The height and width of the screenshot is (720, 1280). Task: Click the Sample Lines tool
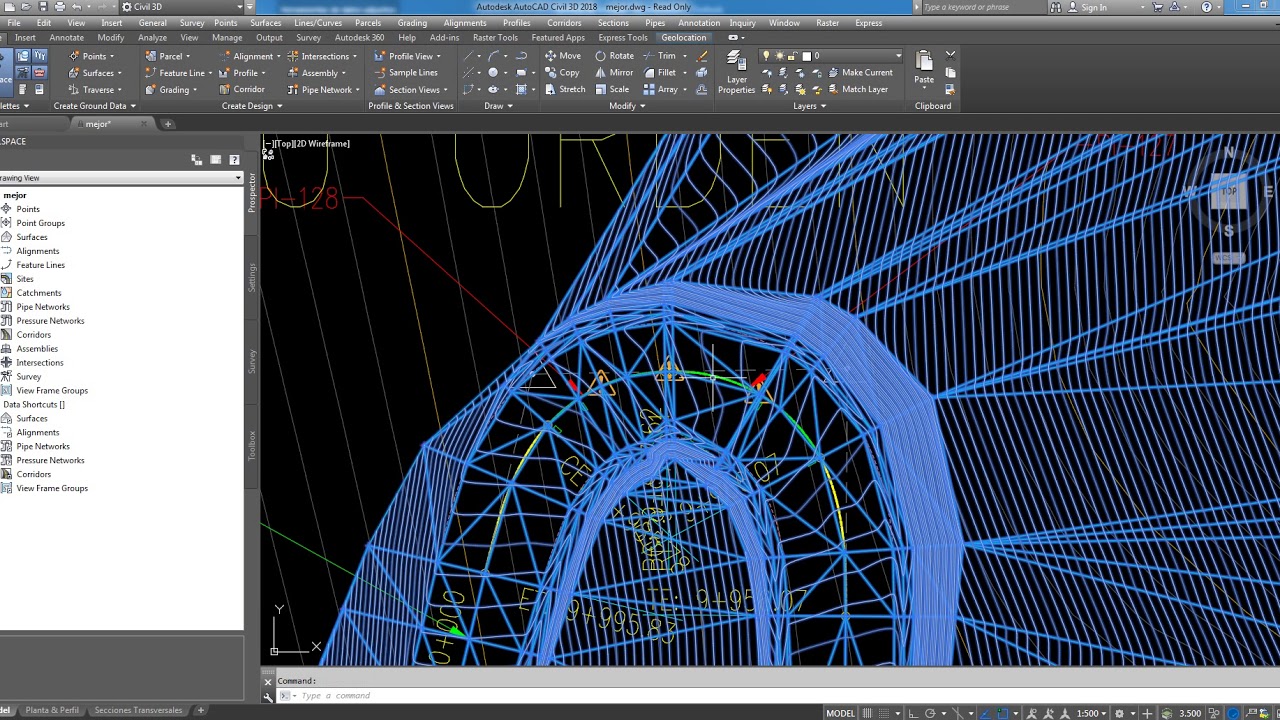click(x=406, y=72)
